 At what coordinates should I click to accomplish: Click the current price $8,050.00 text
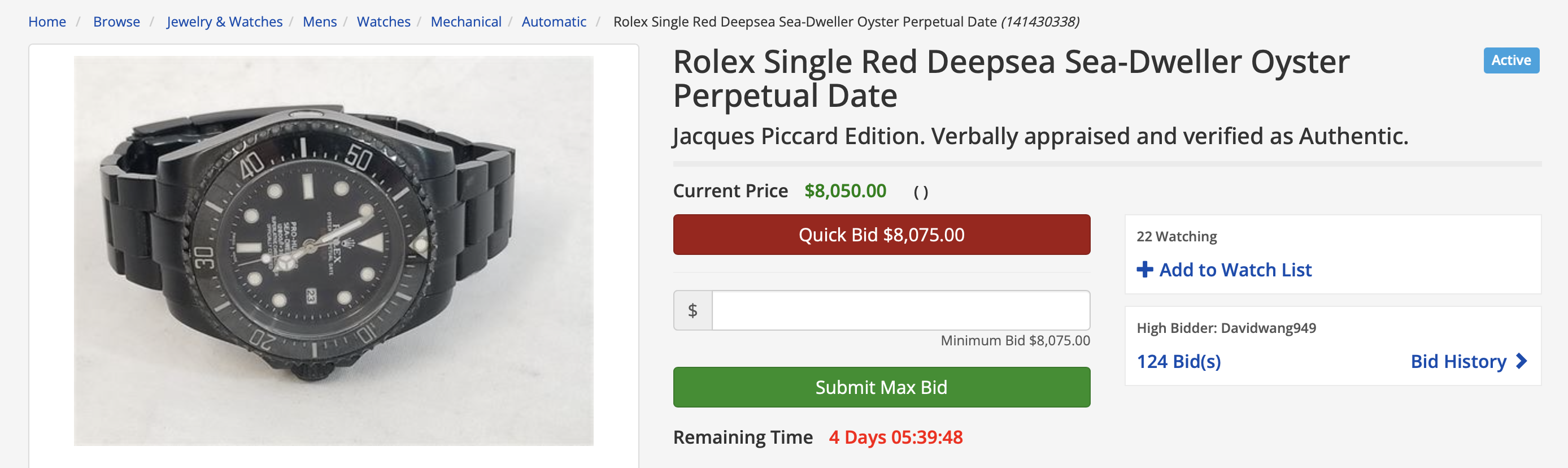pyautogui.click(x=845, y=190)
